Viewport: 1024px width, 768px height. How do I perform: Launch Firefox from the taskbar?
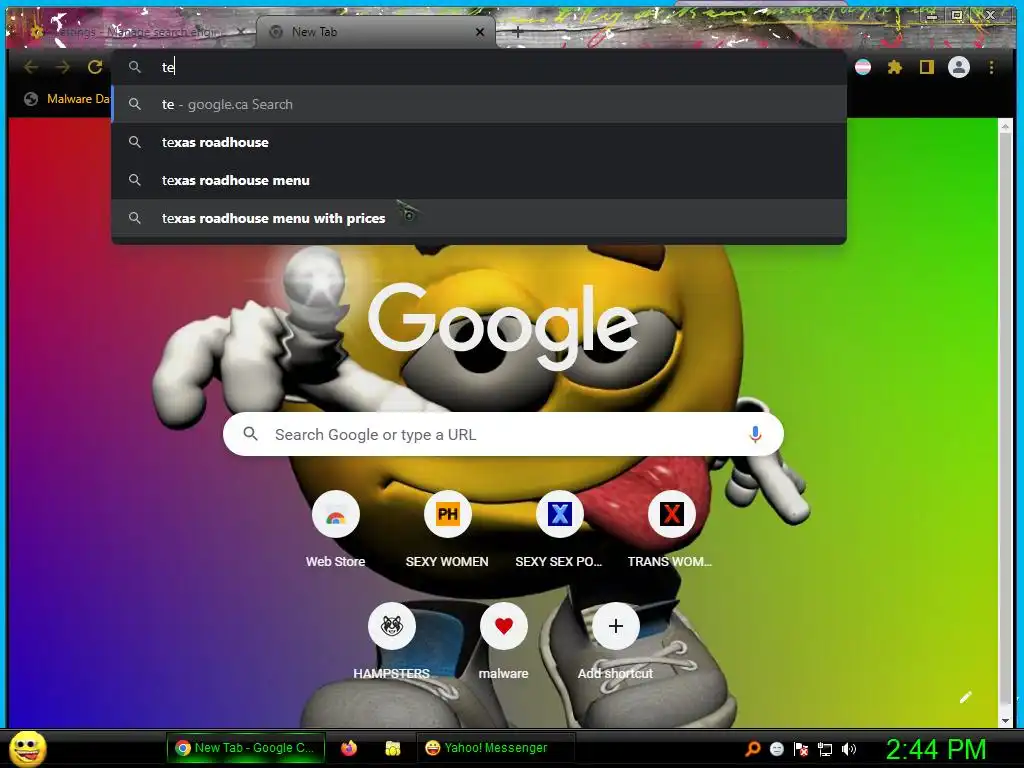(x=349, y=748)
